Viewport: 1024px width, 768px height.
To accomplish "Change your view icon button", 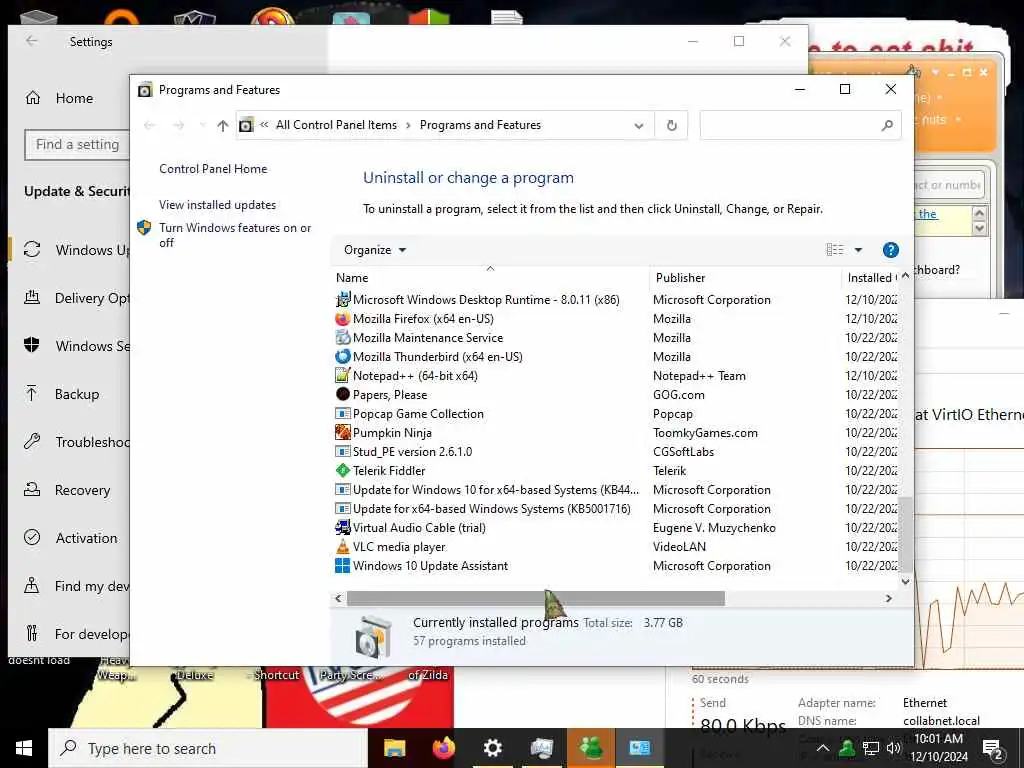I will pyautogui.click(x=835, y=250).
